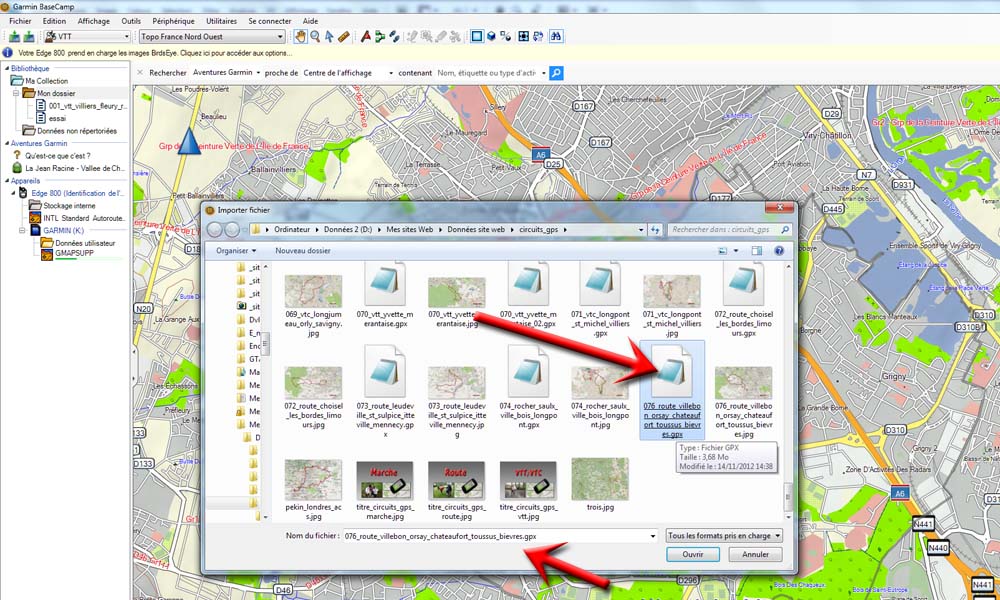
Task: Open the Aide menu
Action: click(x=311, y=21)
